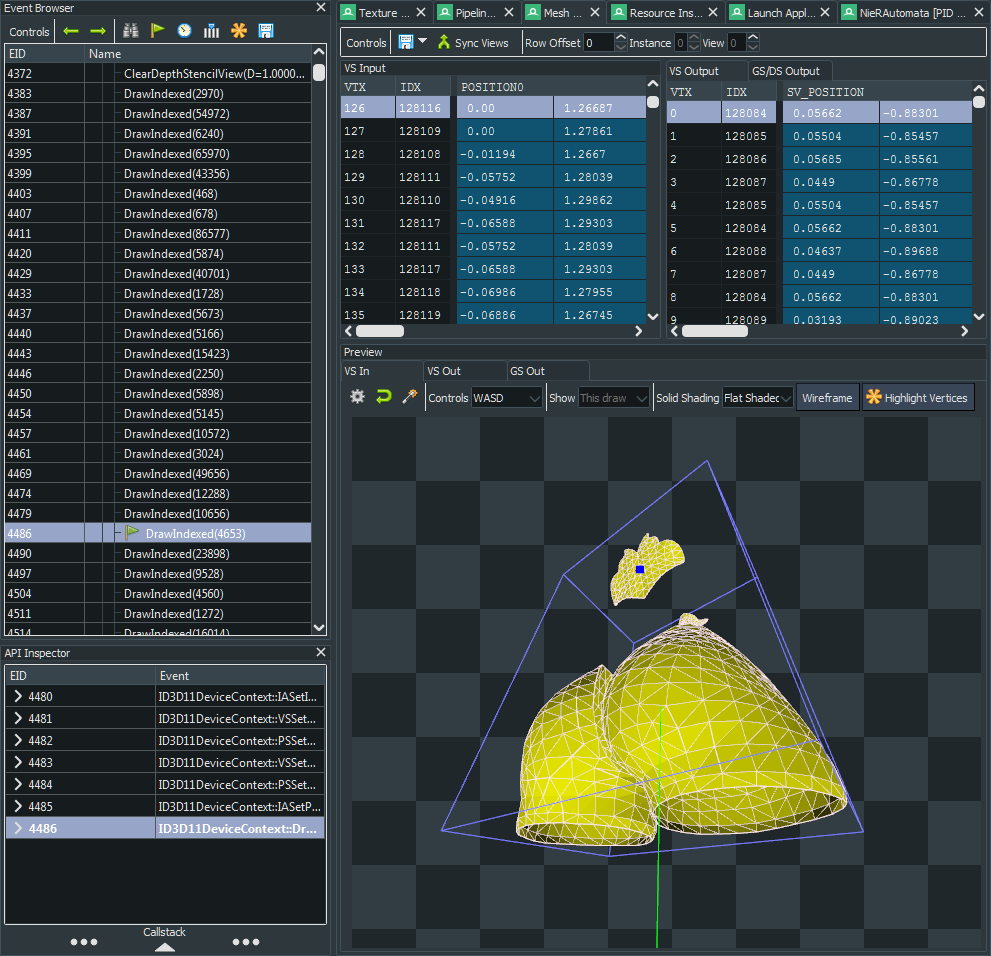Select the DrawIndexed(23898) event row
Image resolution: width=991 pixels, height=956 pixels.
(173, 554)
